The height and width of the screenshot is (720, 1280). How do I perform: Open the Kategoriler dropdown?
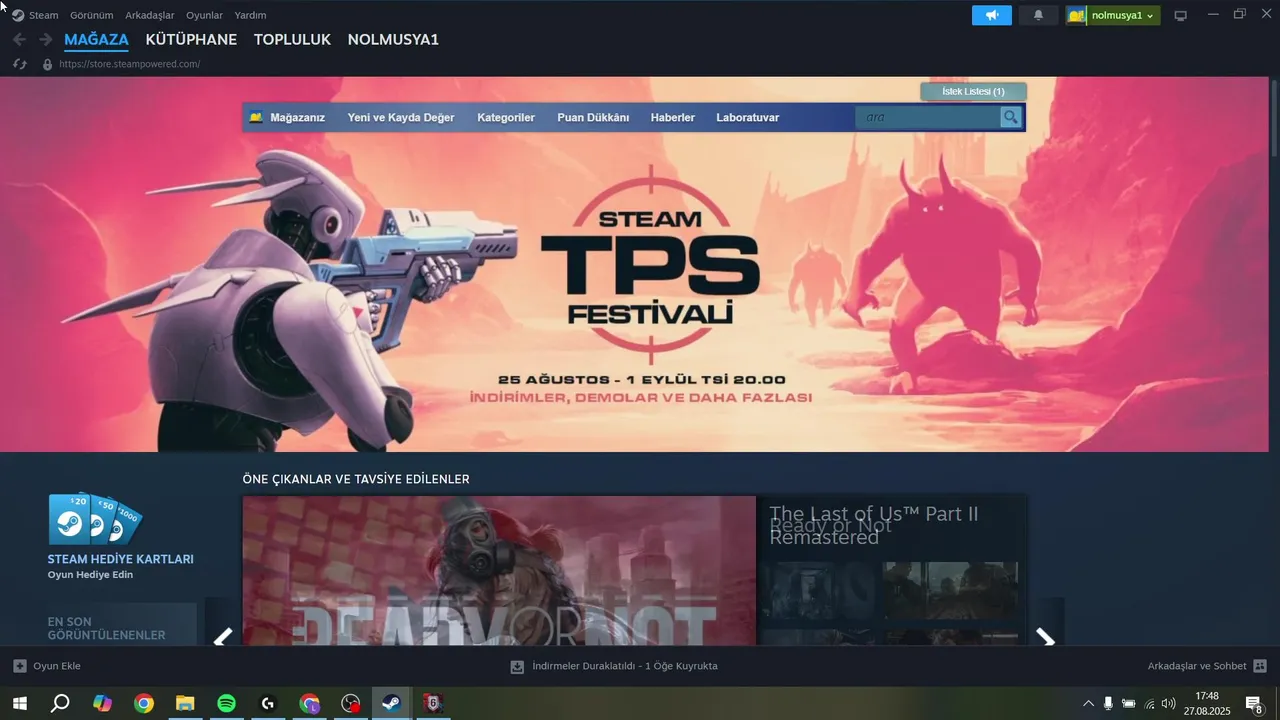click(x=506, y=117)
